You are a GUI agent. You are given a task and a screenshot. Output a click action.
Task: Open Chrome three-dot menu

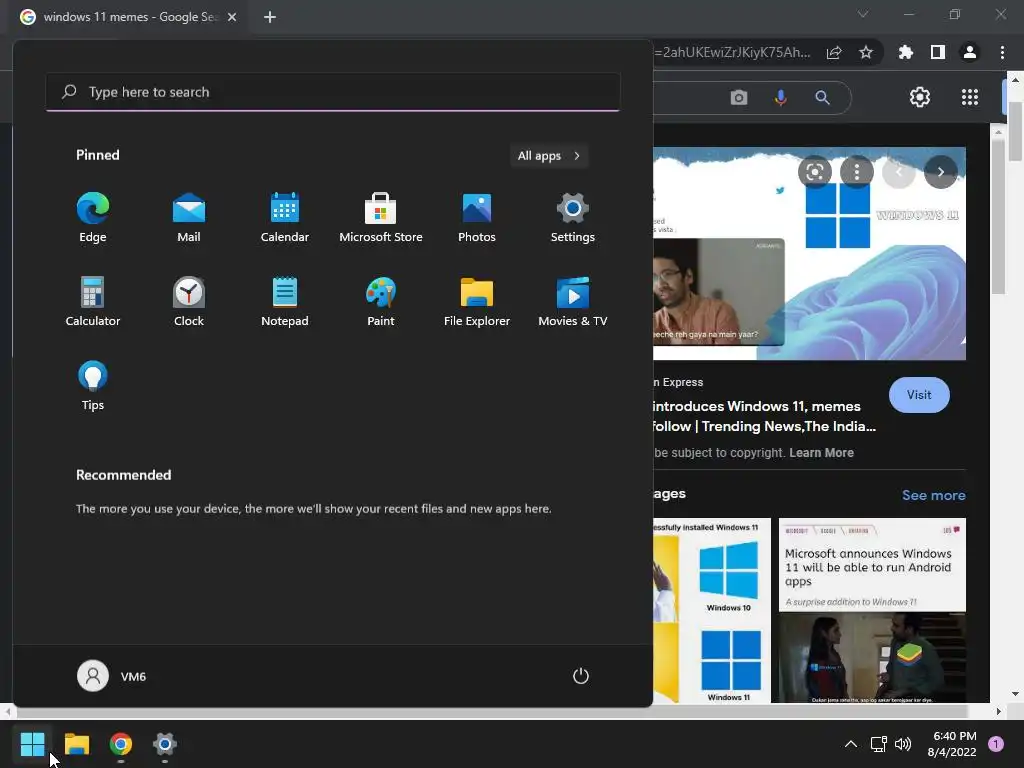click(x=1002, y=52)
